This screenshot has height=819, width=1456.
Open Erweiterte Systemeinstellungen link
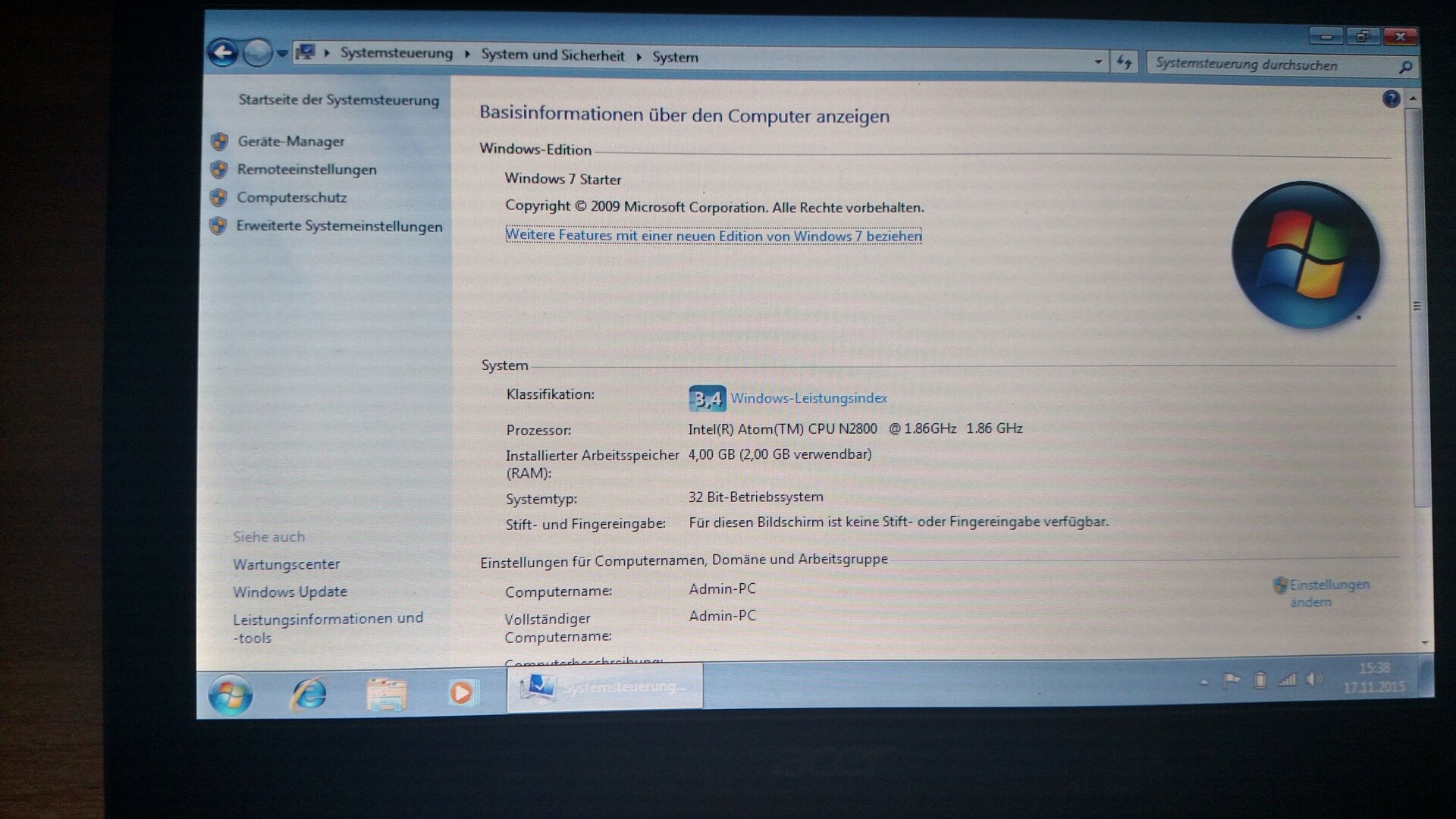point(339,226)
